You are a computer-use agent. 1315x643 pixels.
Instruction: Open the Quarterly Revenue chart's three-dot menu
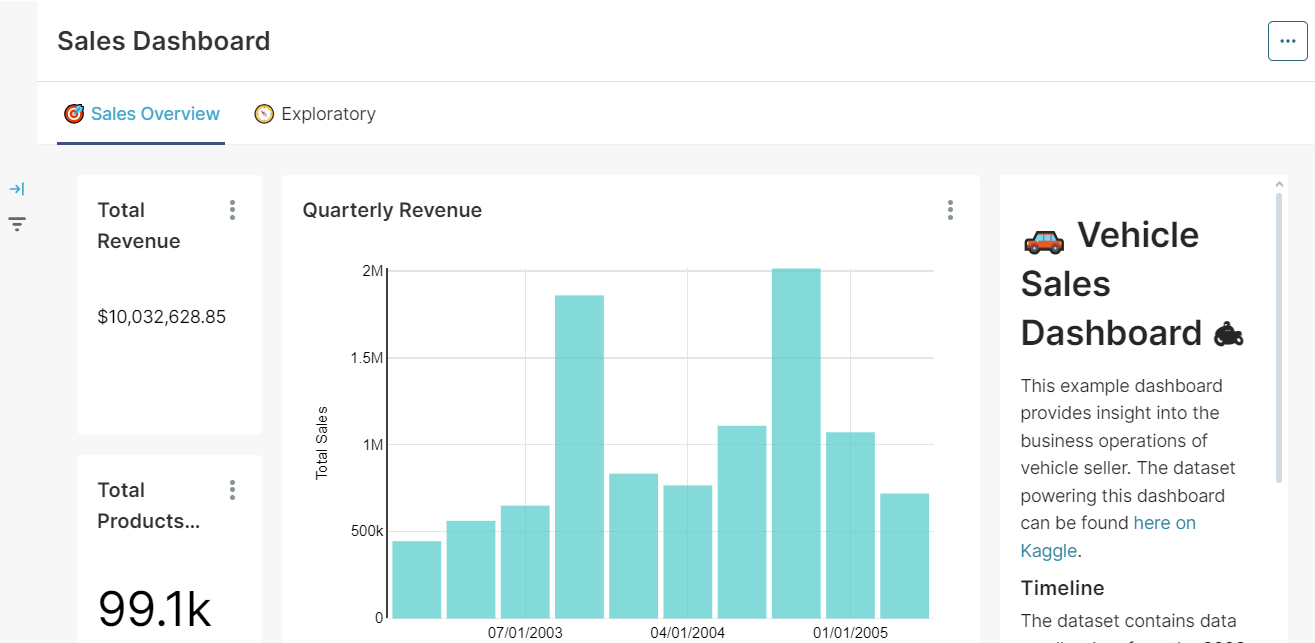[950, 210]
